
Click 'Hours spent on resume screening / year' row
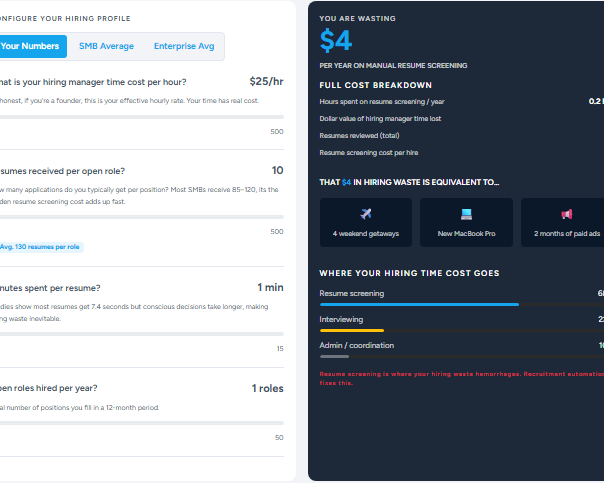click(x=461, y=102)
